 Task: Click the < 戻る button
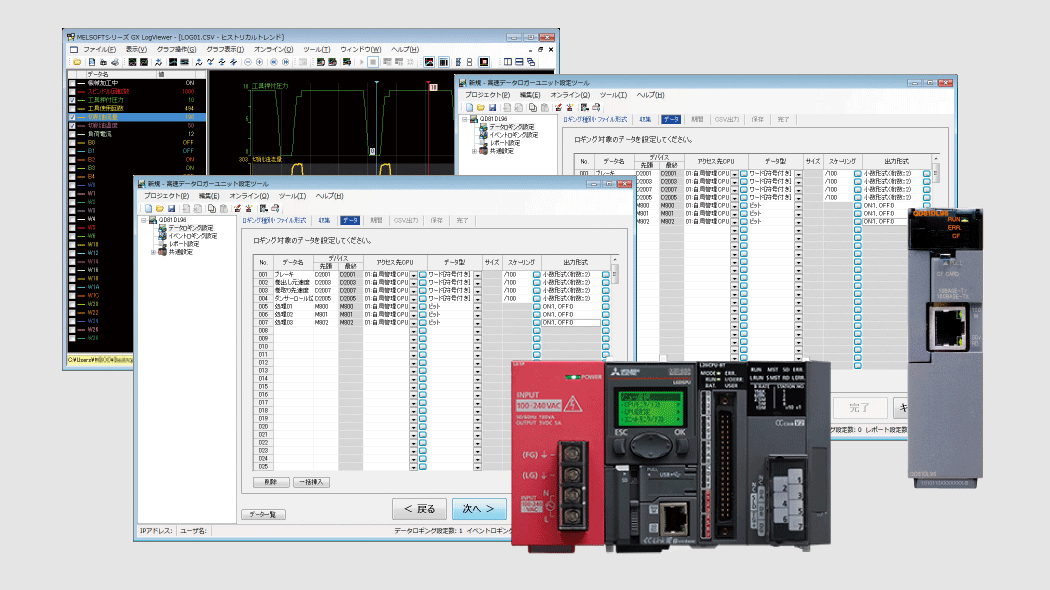coord(418,508)
